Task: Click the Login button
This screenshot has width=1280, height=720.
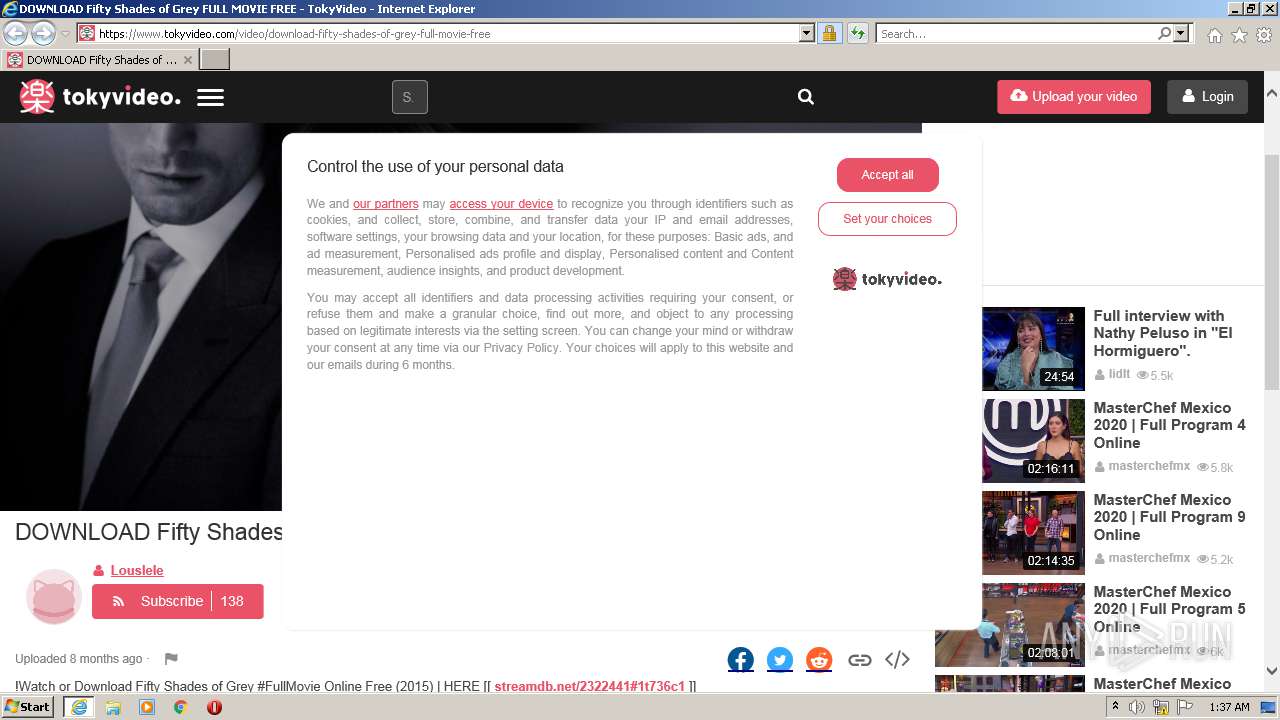Action: tap(1207, 97)
